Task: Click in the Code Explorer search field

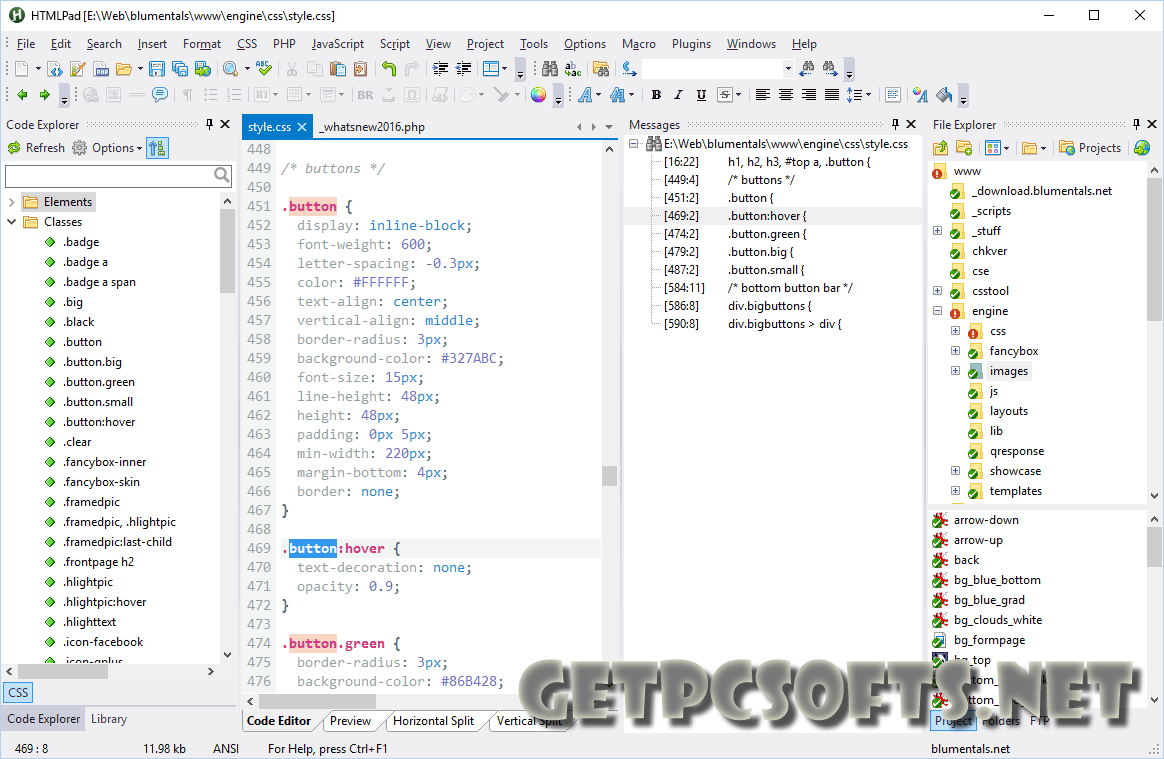Action: click(x=109, y=175)
